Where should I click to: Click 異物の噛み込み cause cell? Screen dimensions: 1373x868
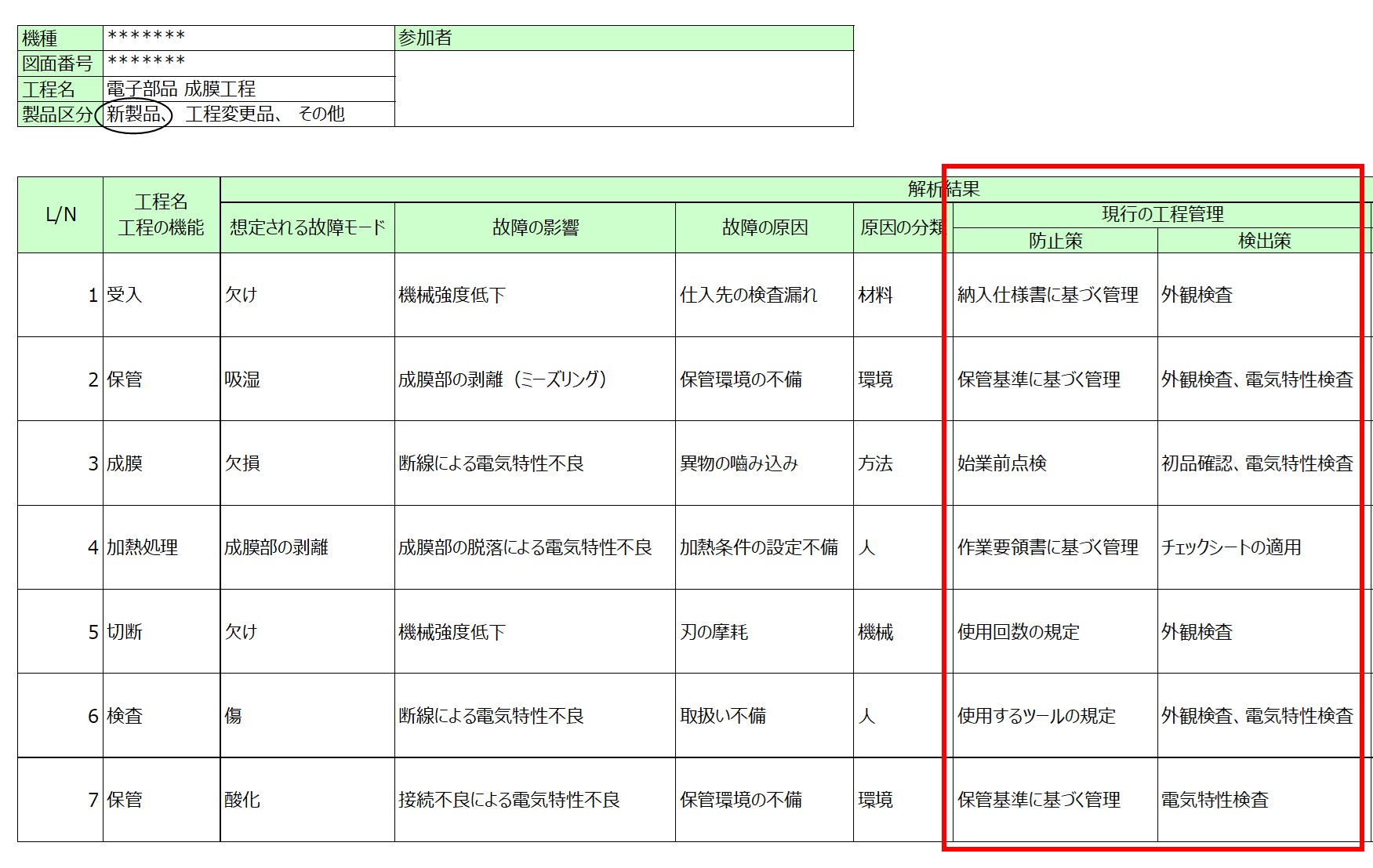coord(765,463)
